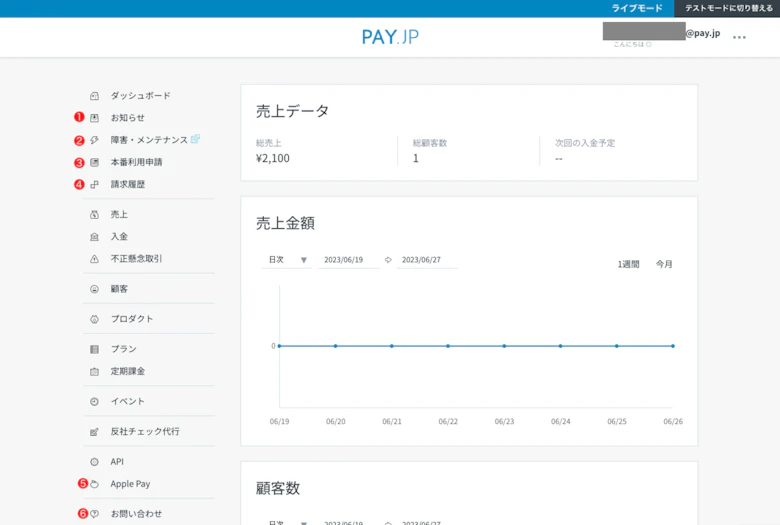Open the 日次 interval dropdown in 売上金額
This screenshot has height=525, width=780.
287,260
